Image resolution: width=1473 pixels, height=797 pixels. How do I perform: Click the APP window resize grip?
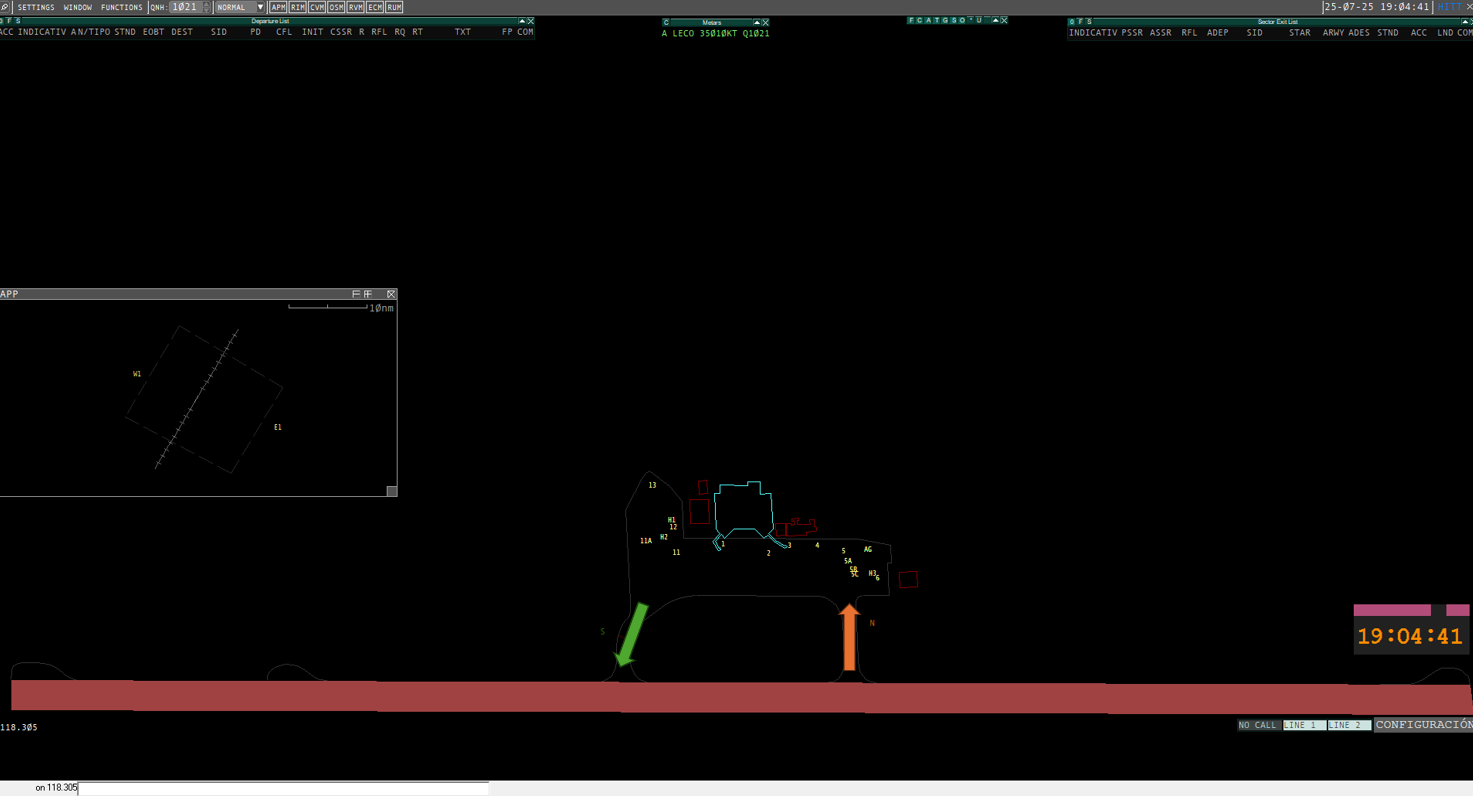click(392, 491)
